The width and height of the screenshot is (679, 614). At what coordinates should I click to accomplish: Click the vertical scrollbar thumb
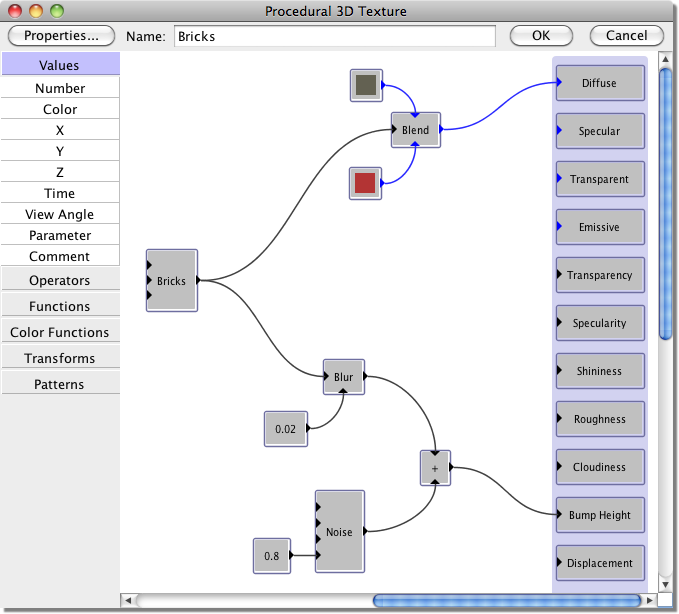pyautogui.click(x=665, y=204)
